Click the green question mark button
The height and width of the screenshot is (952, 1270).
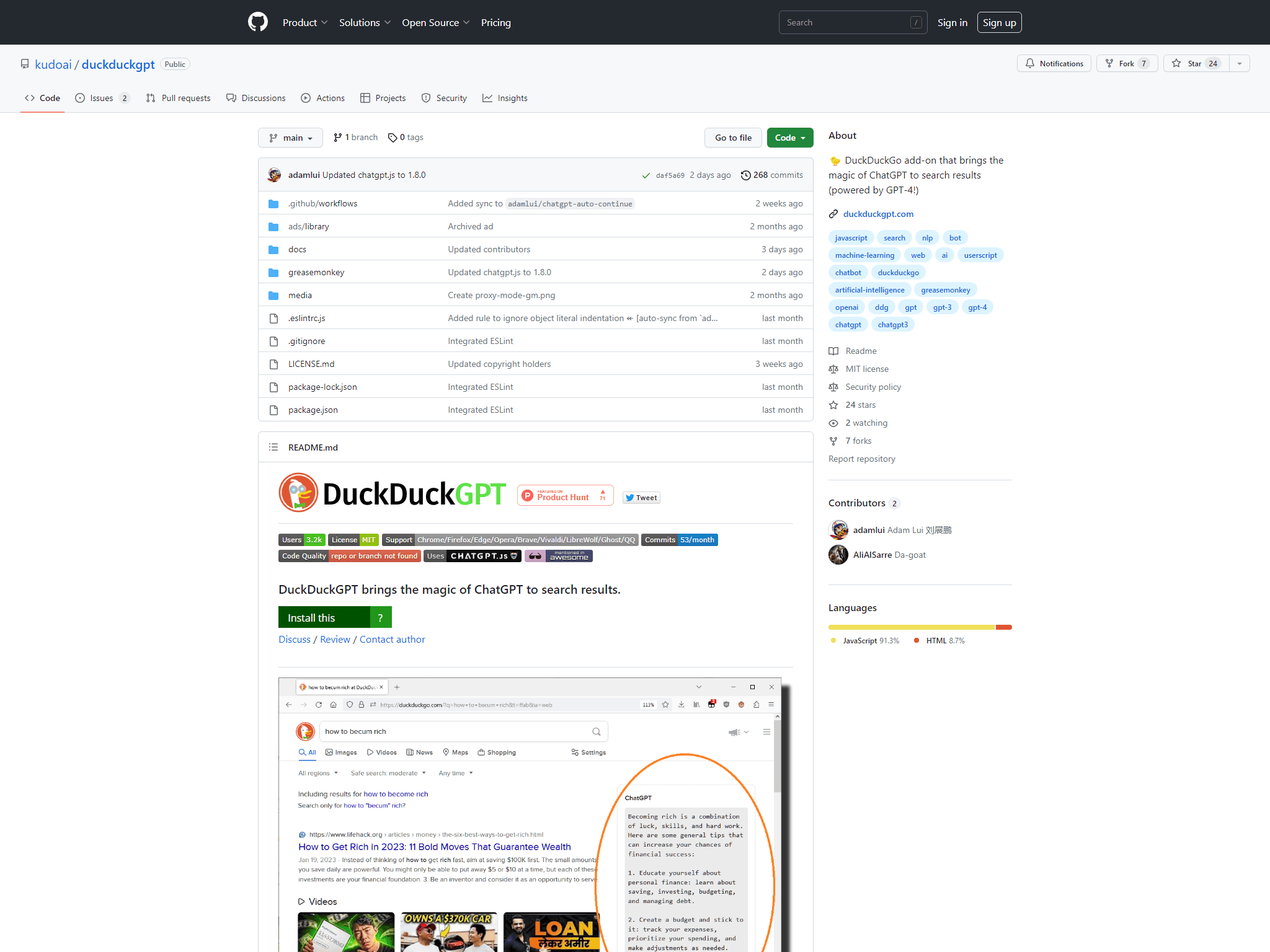[x=381, y=617]
